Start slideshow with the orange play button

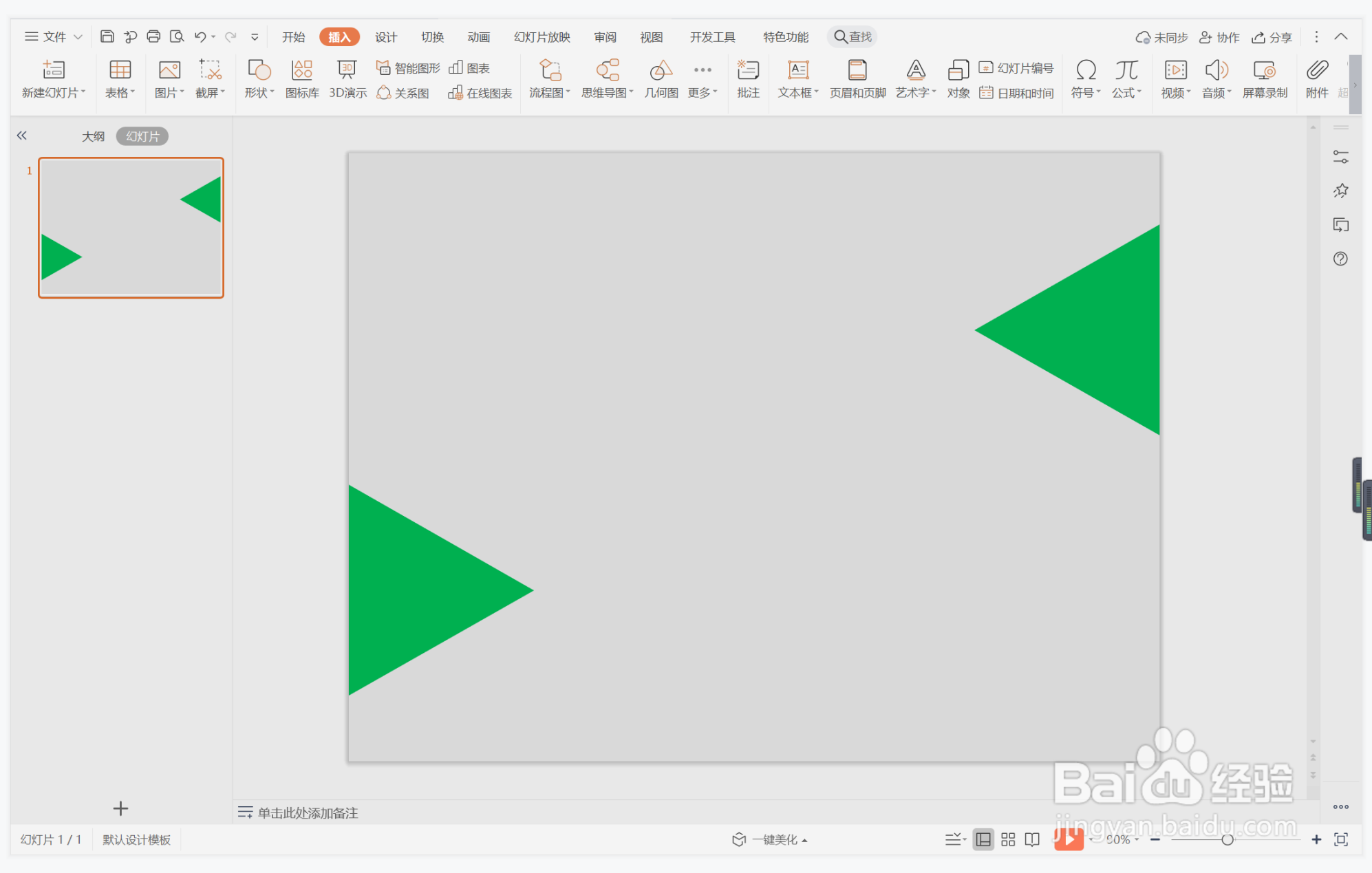coord(1069,839)
